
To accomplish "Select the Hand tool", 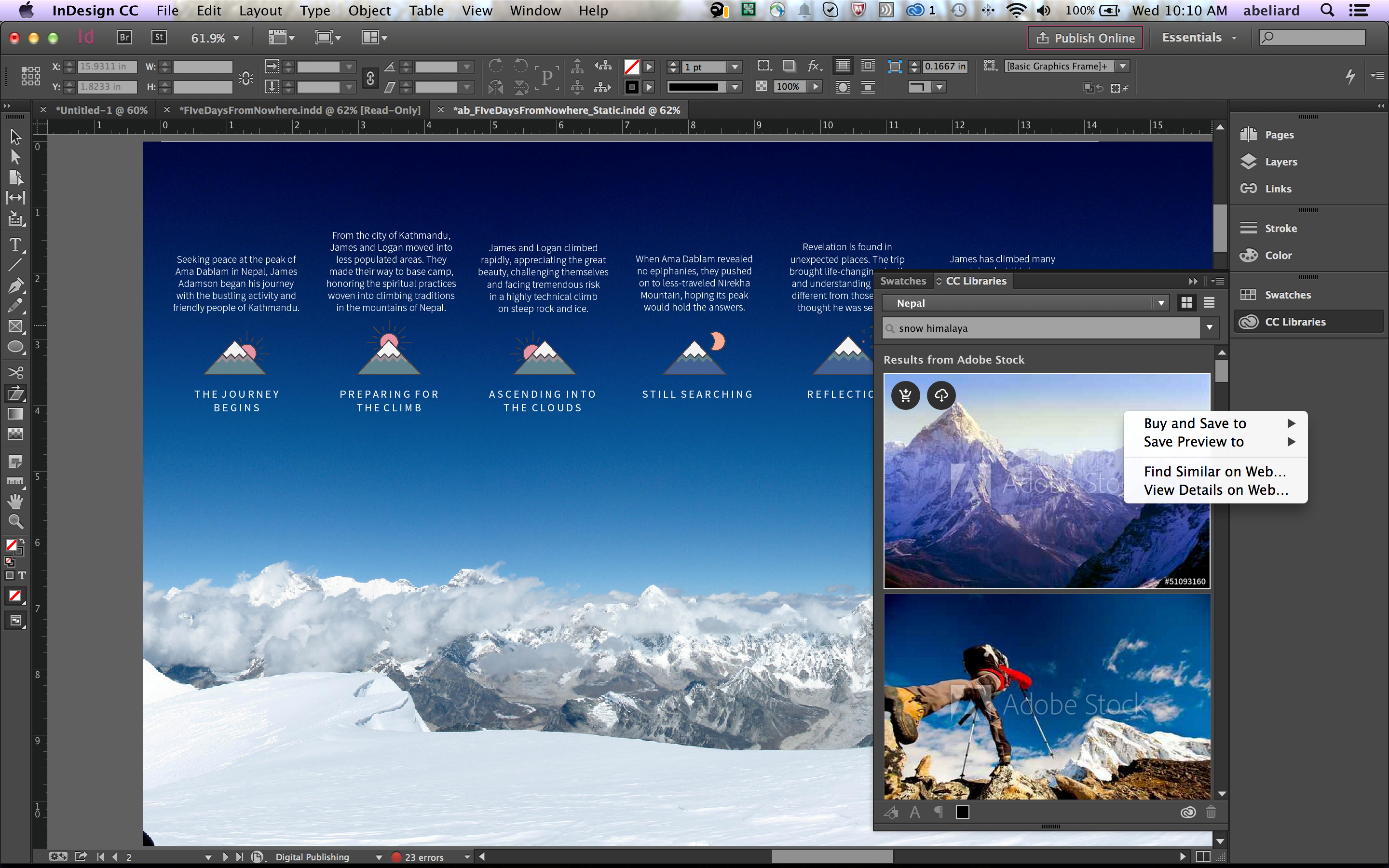I will point(15,501).
